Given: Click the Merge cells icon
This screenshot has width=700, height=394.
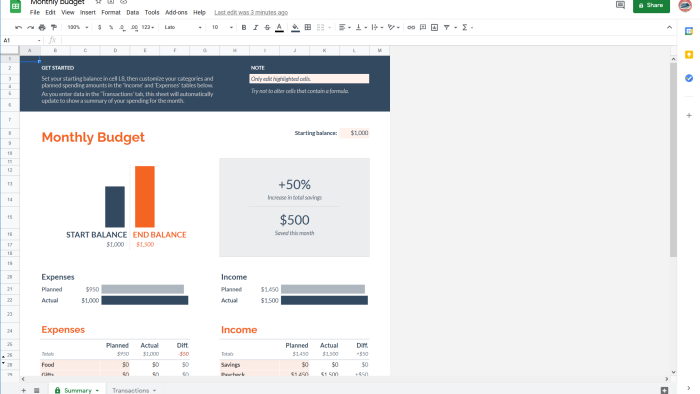Looking at the screenshot, I should 321,28.
